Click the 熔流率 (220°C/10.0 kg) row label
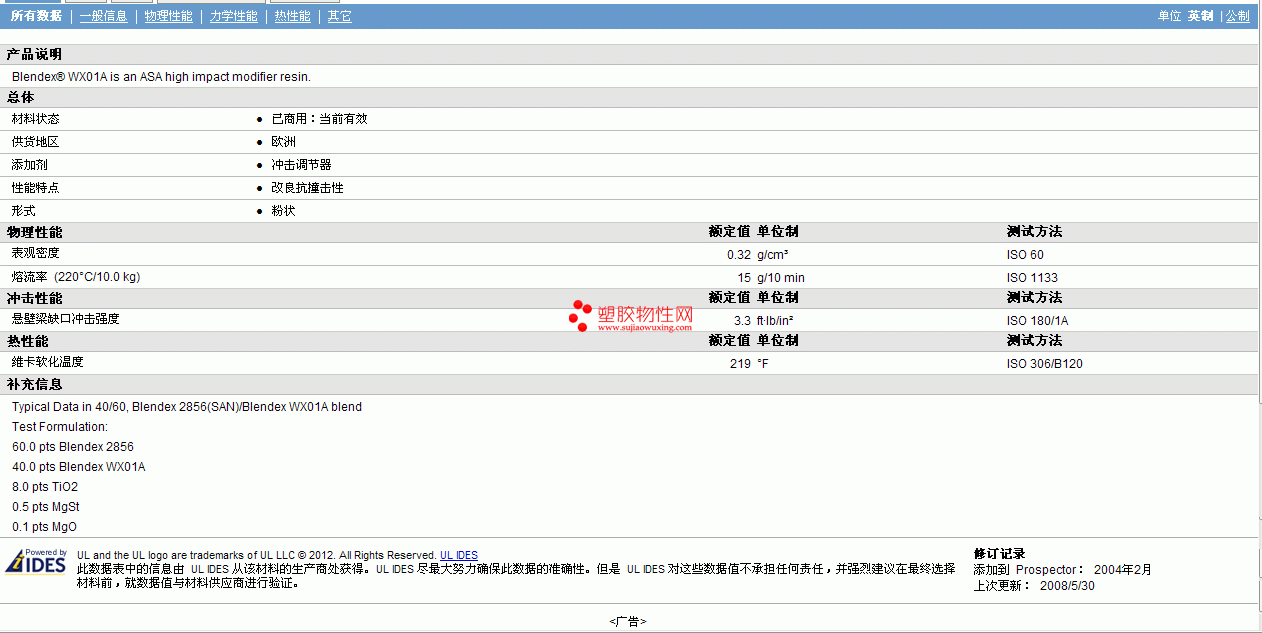Image resolution: width=1262 pixels, height=633 pixels. (x=76, y=277)
